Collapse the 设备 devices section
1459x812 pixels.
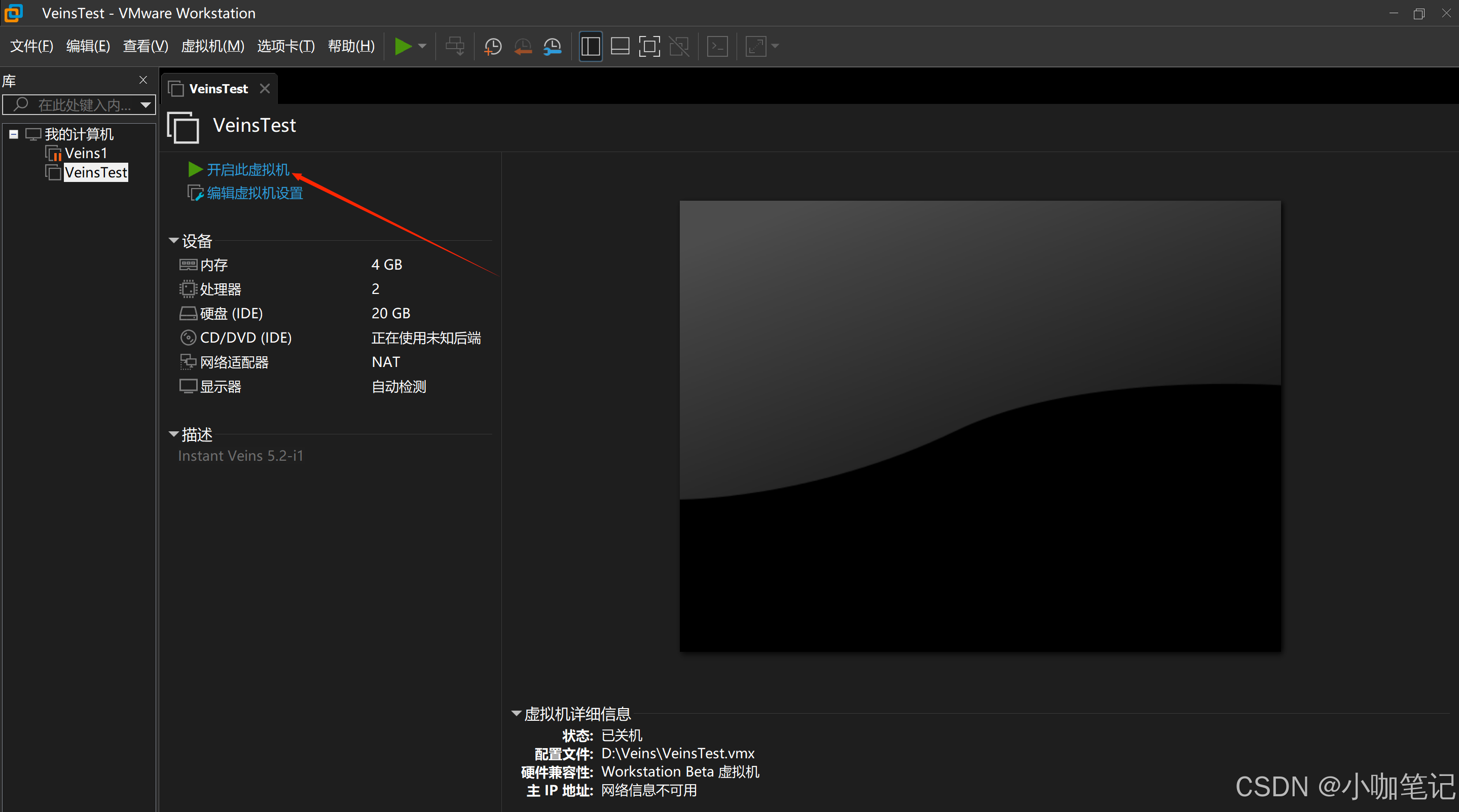point(173,241)
